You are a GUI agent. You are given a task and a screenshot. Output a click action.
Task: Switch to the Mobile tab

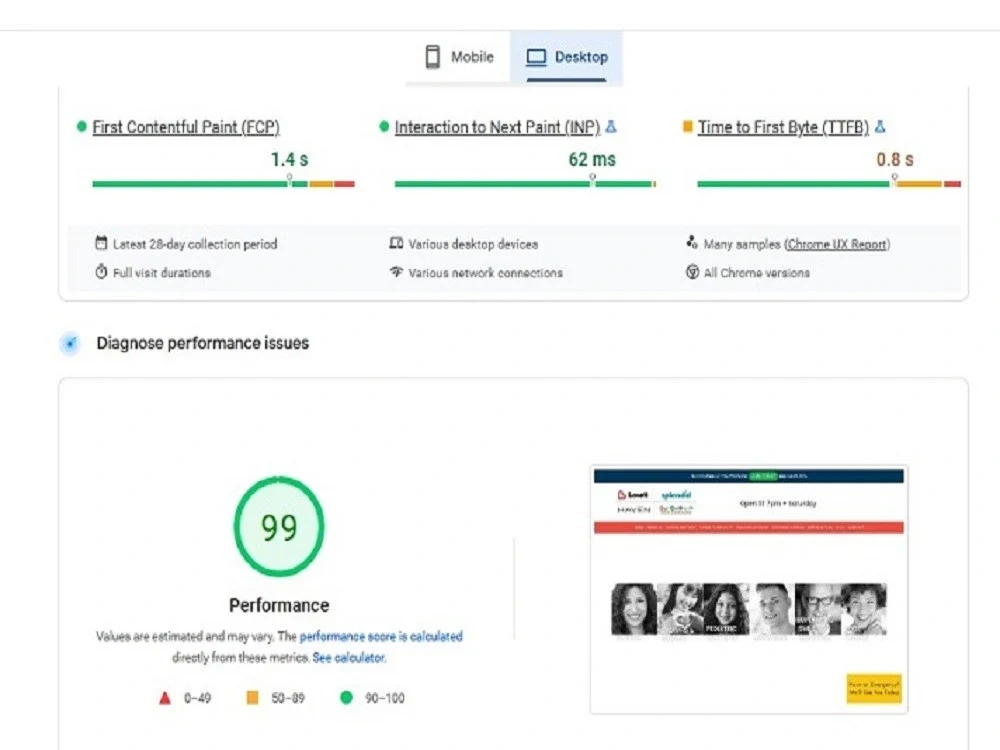pos(459,57)
